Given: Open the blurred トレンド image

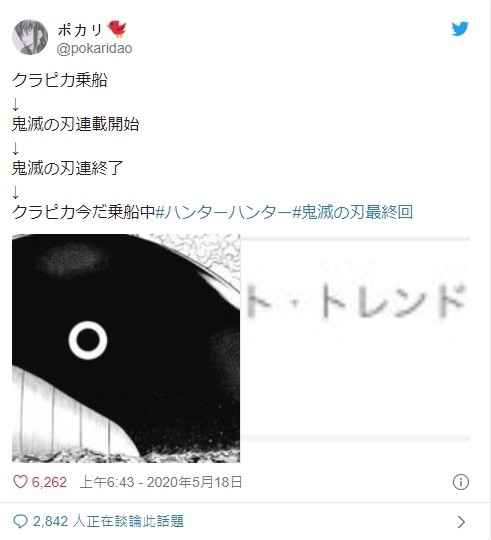Looking at the screenshot, I should (x=355, y=339).
